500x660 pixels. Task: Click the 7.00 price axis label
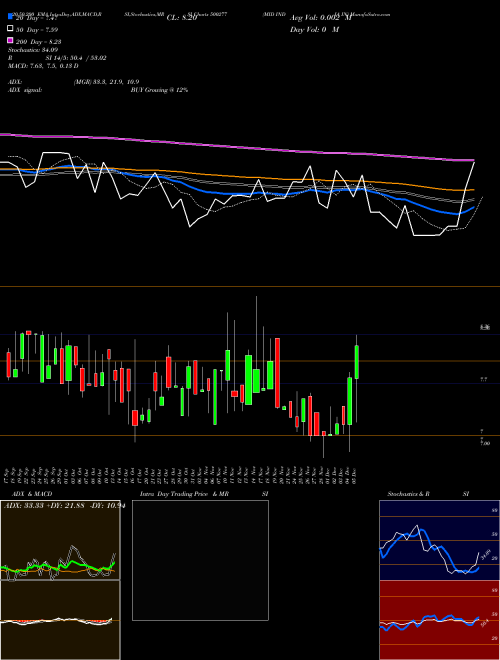[x=484, y=443]
